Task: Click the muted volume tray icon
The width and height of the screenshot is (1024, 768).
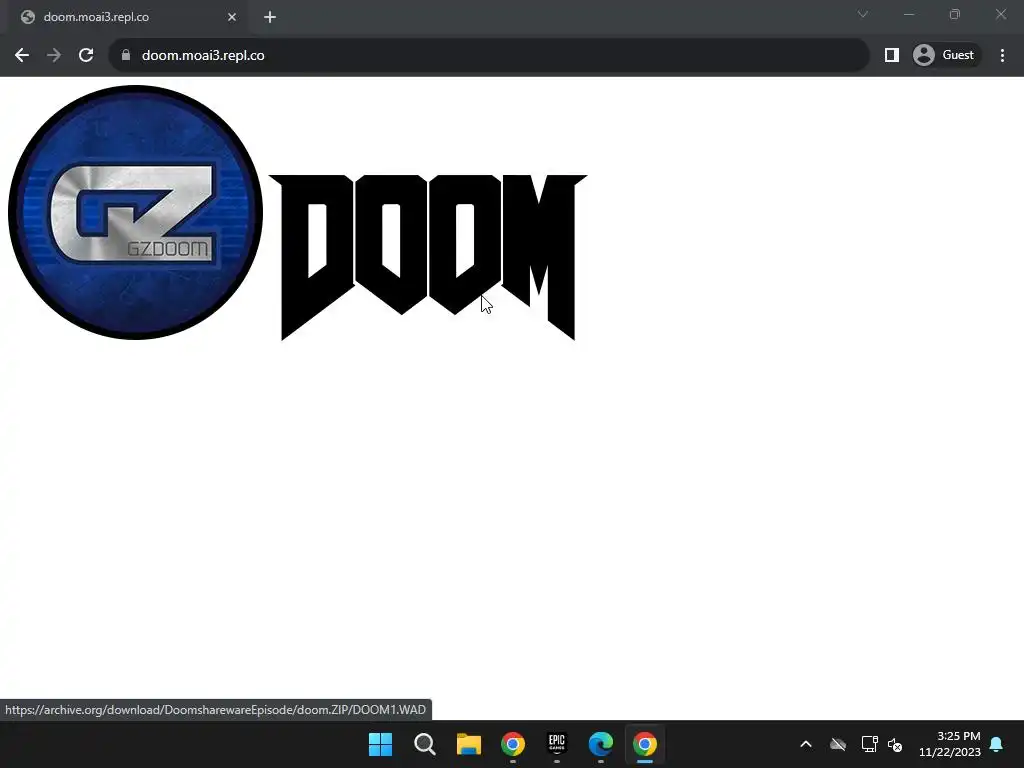Action: [x=895, y=744]
